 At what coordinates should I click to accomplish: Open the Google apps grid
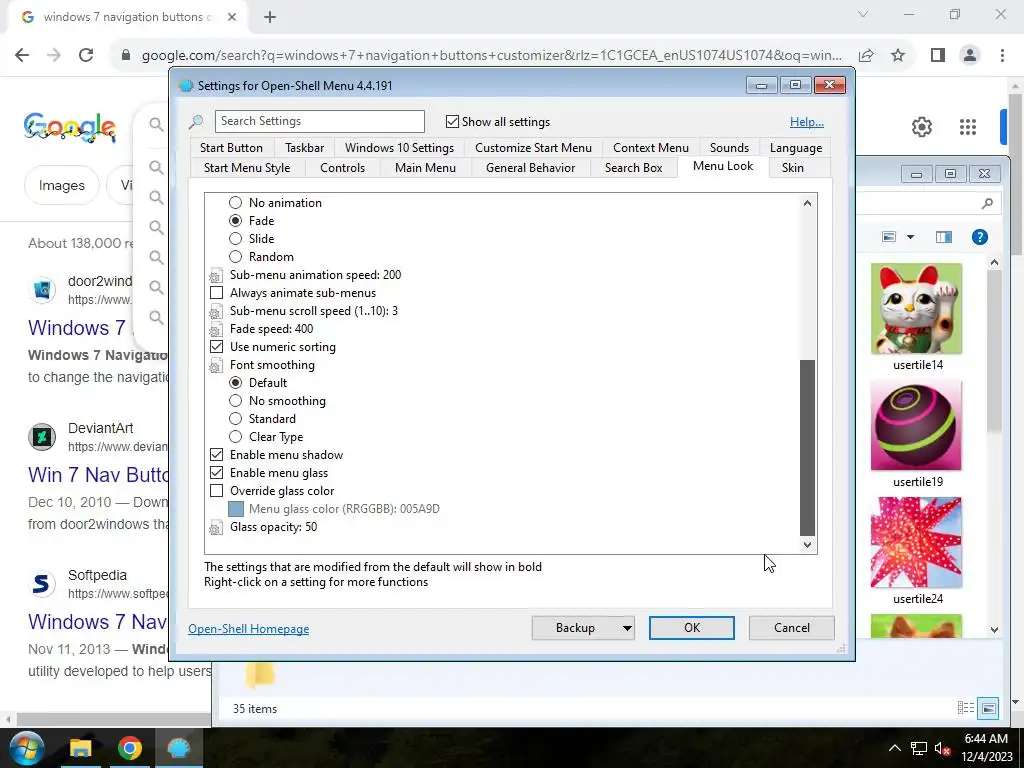point(968,127)
